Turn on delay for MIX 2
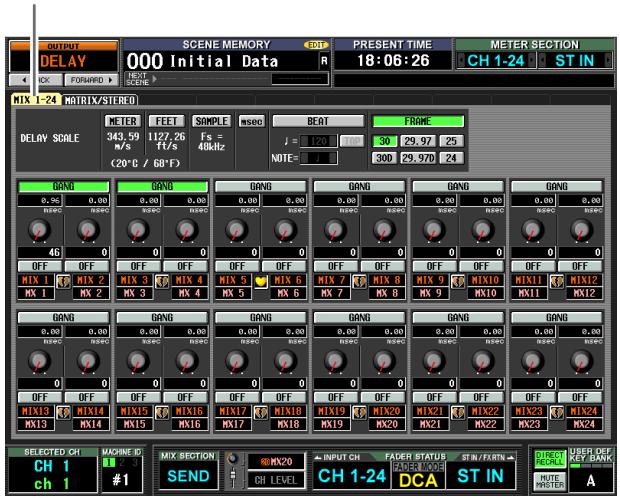The height and width of the screenshot is (498, 620). [87, 266]
